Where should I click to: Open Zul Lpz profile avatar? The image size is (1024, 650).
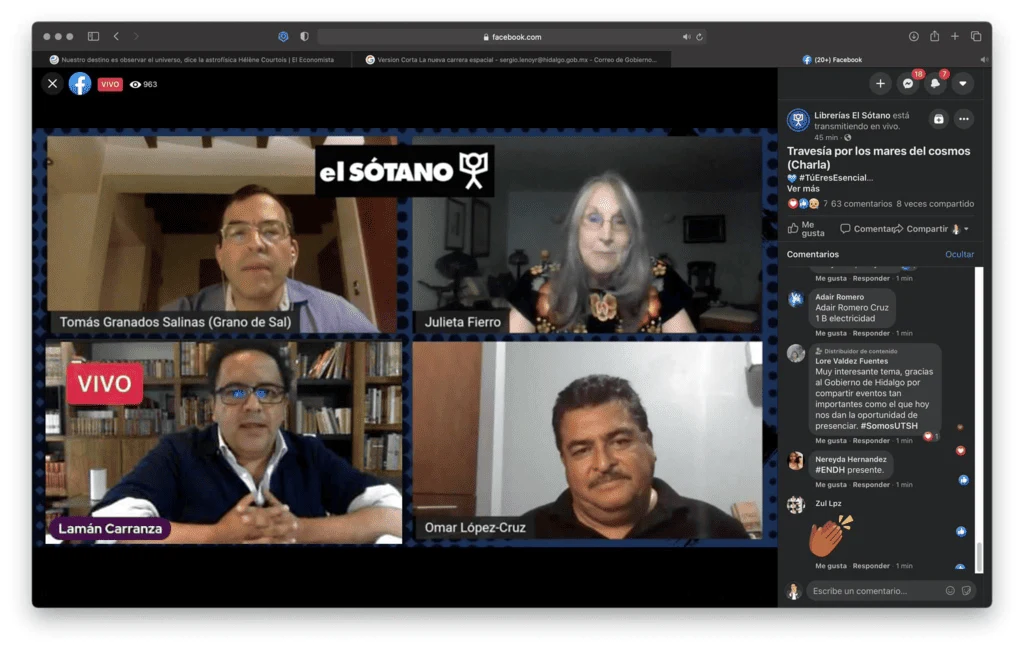(795, 505)
